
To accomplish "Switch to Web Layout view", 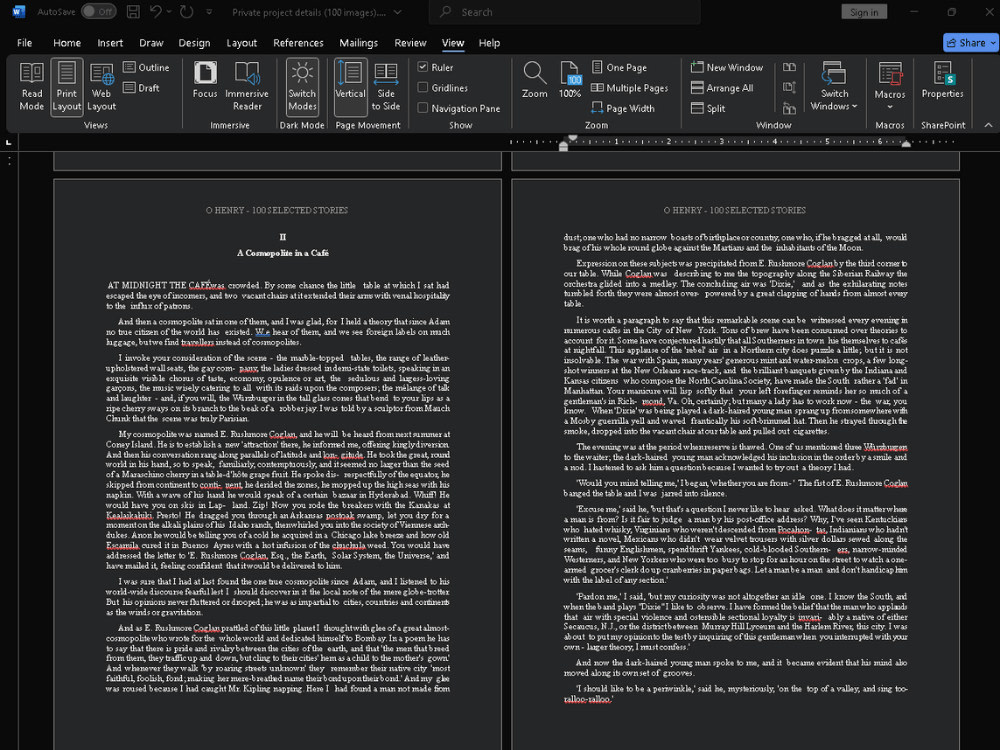I will click(x=101, y=87).
